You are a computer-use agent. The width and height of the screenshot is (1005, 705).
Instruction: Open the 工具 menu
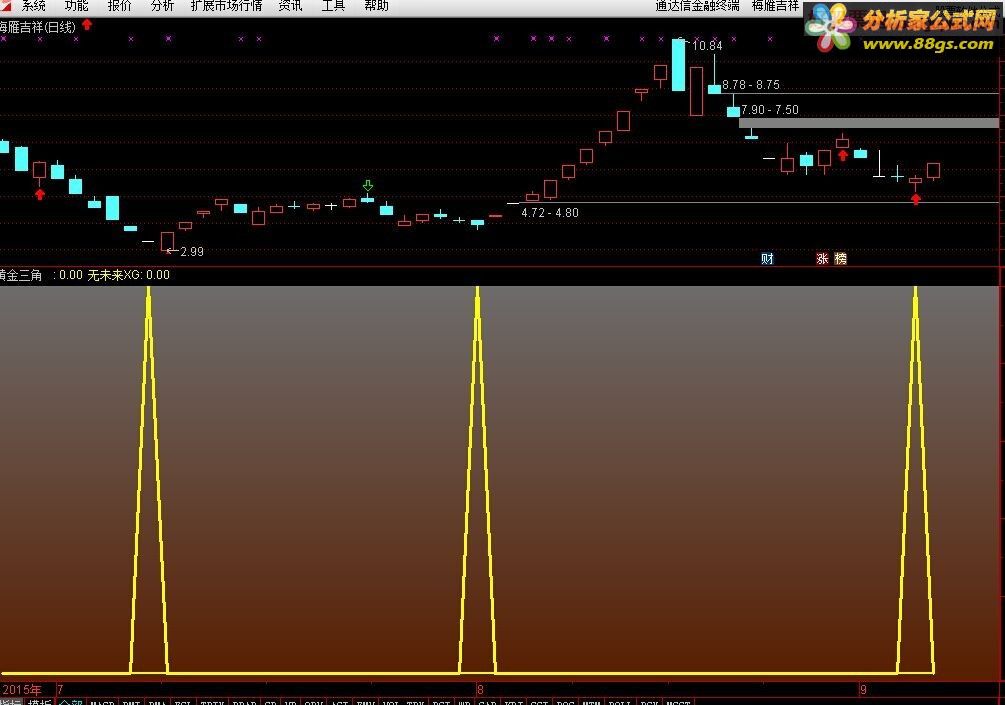tap(333, 6)
